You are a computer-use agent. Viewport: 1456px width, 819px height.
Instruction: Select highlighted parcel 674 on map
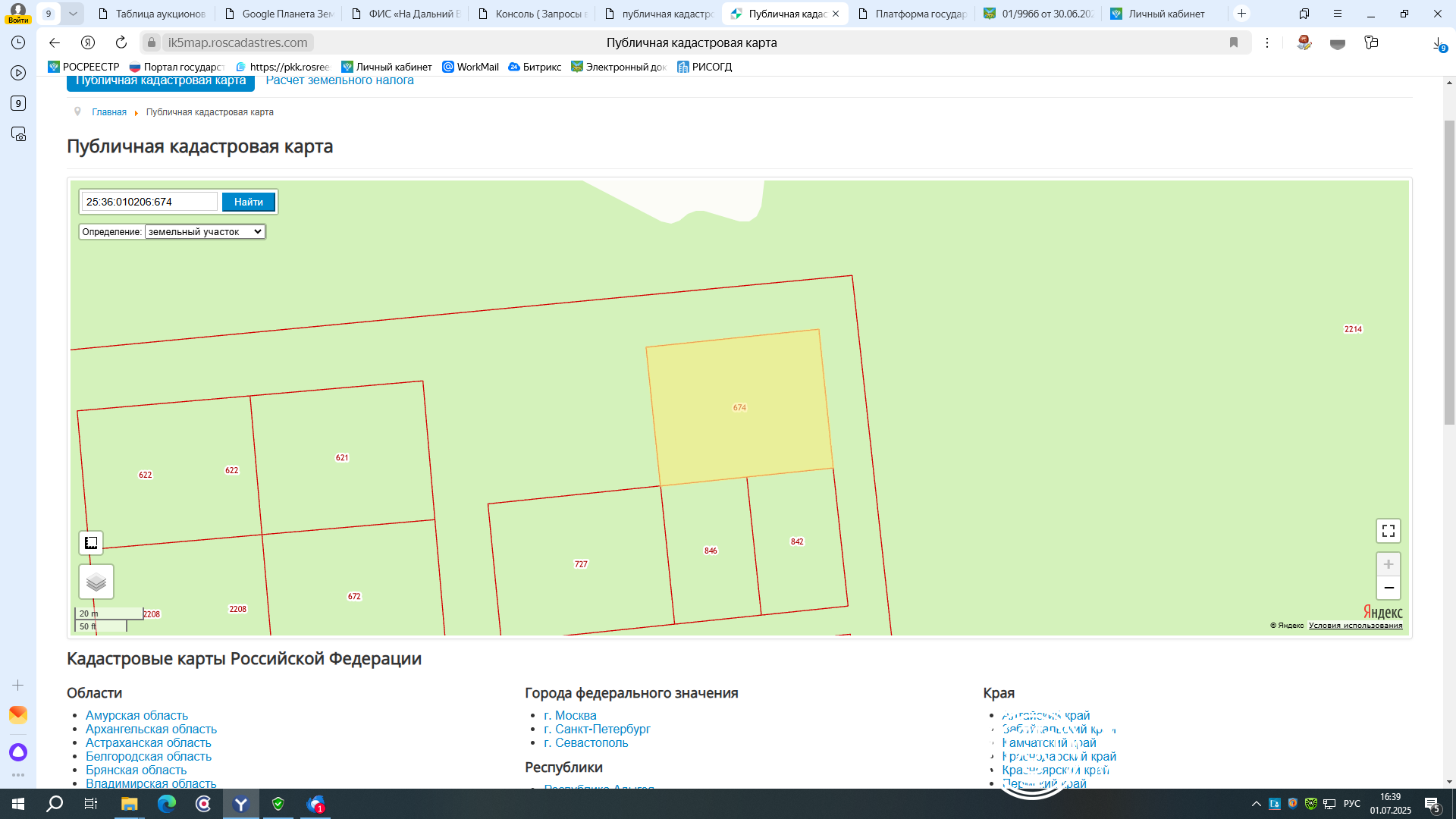pyautogui.click(x=739, y=407)
